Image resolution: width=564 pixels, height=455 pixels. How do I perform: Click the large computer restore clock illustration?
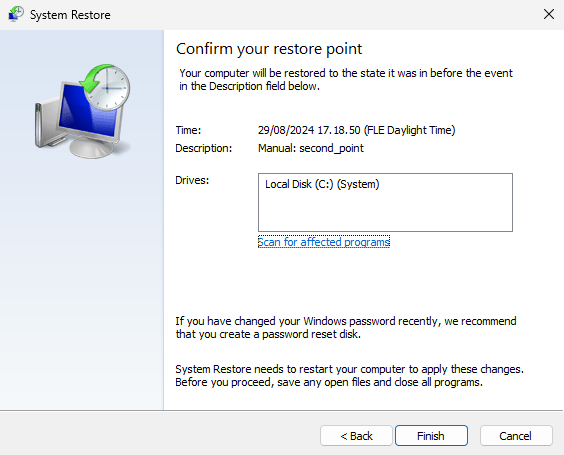82,111
